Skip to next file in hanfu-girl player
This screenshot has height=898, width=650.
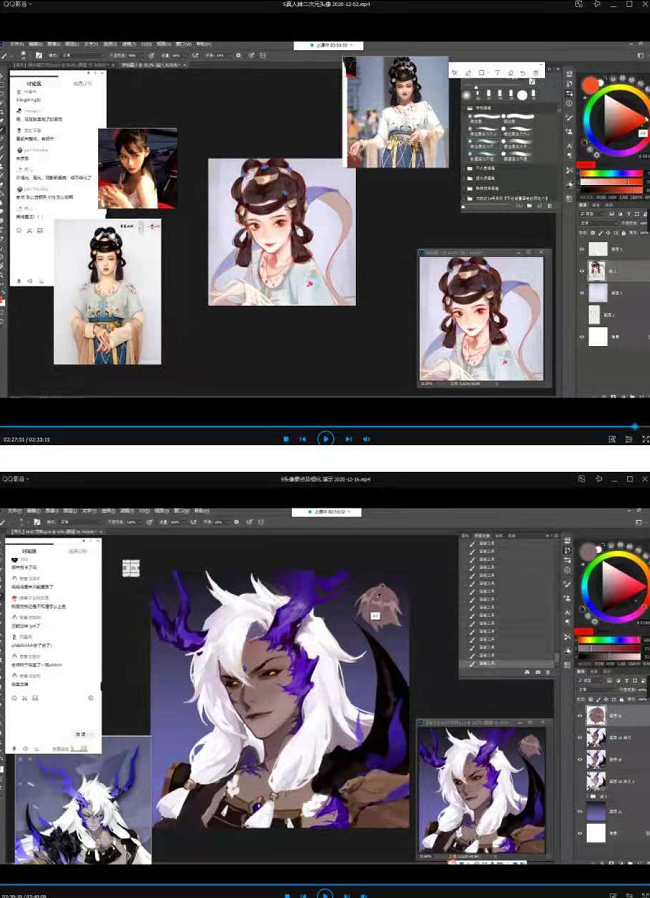(x=348, y=439)
